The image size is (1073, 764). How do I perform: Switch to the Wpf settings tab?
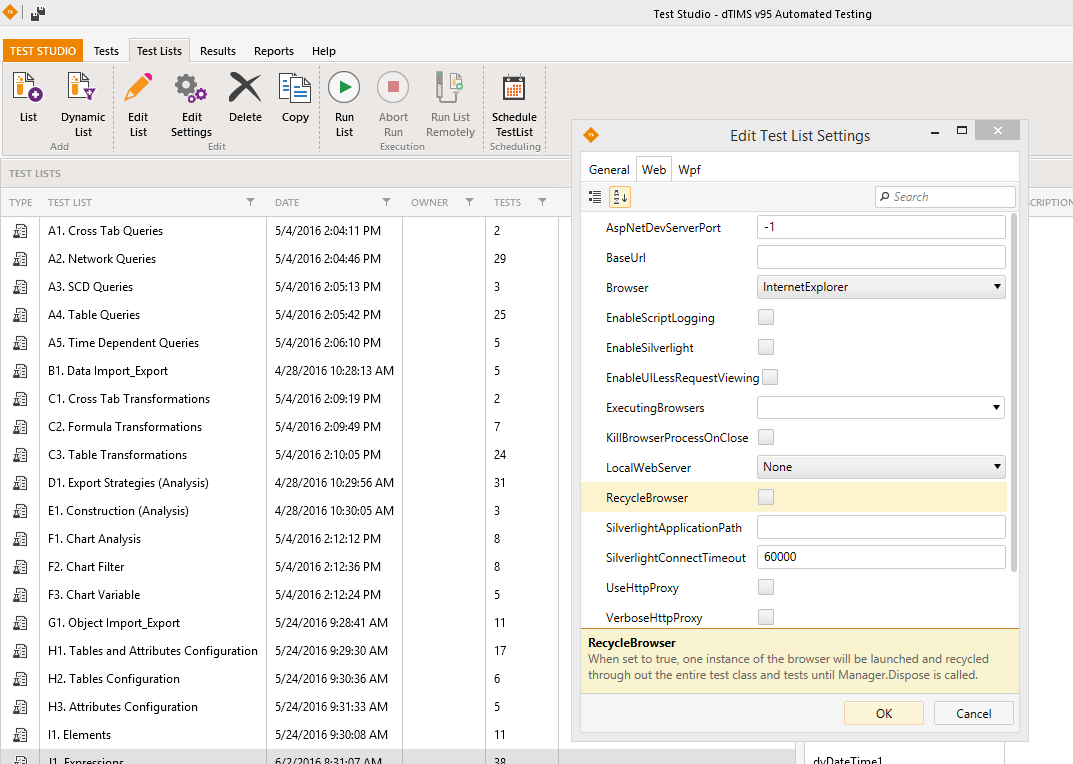689,170
